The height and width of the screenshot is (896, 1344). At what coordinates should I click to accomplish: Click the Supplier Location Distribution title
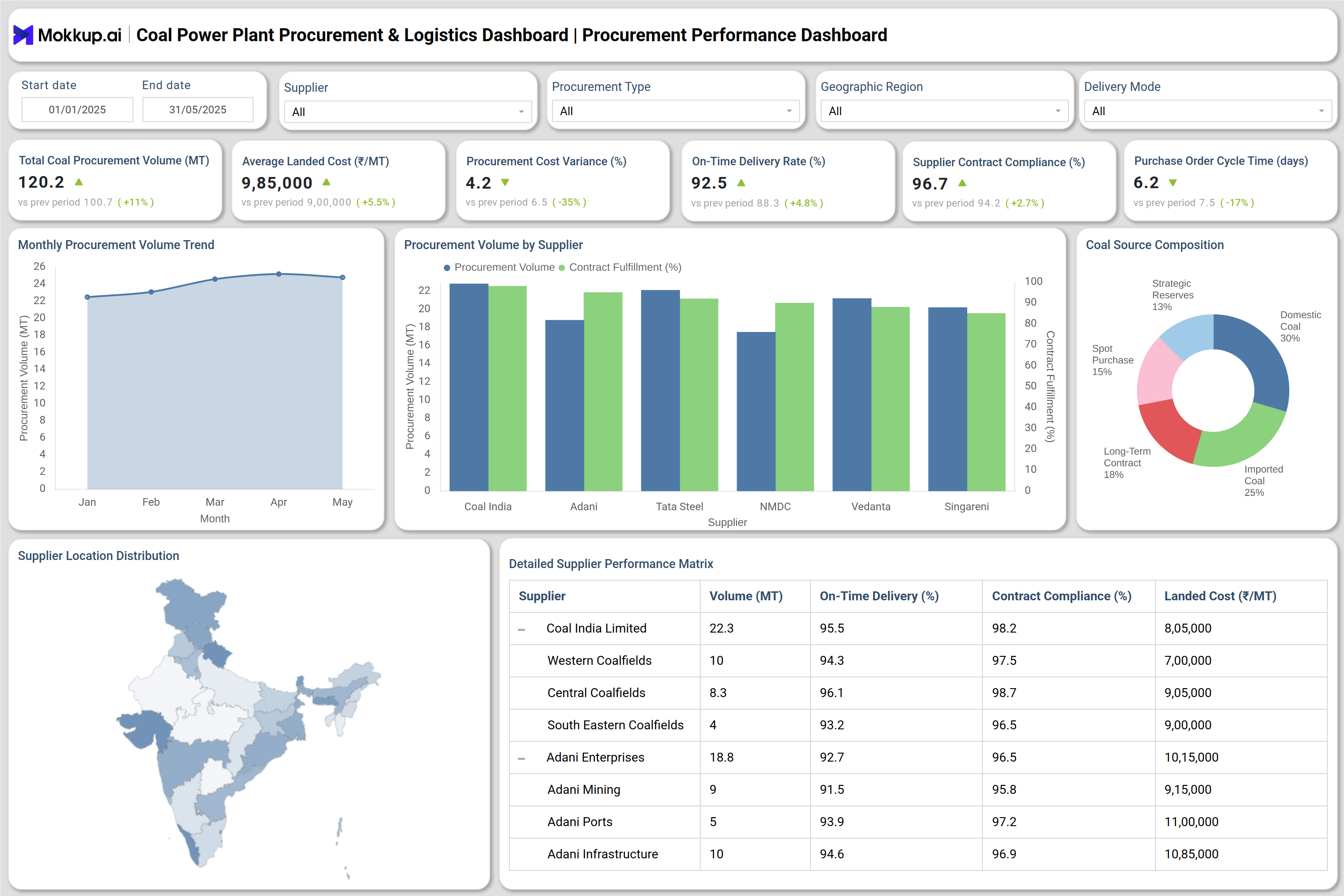98,556
